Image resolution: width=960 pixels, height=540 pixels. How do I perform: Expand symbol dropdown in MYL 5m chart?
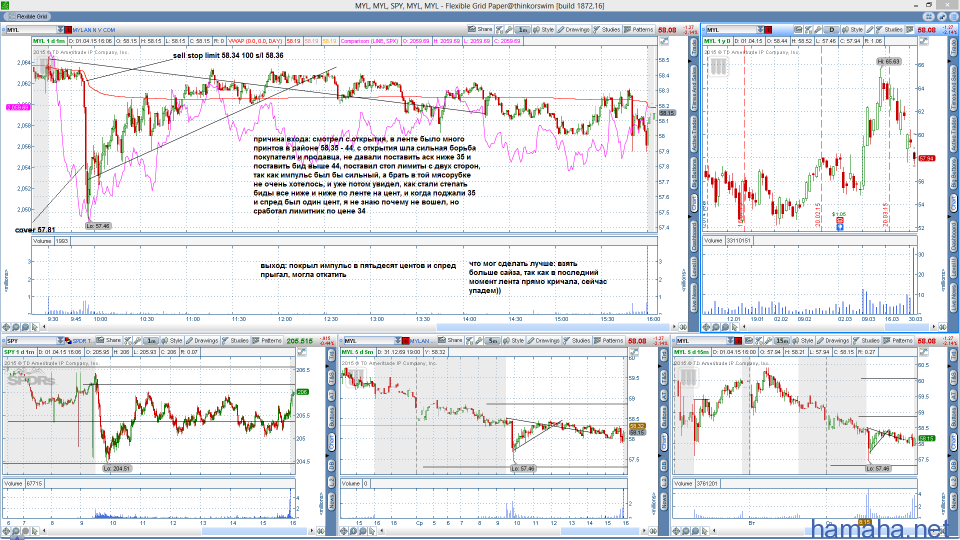(398, 340)
